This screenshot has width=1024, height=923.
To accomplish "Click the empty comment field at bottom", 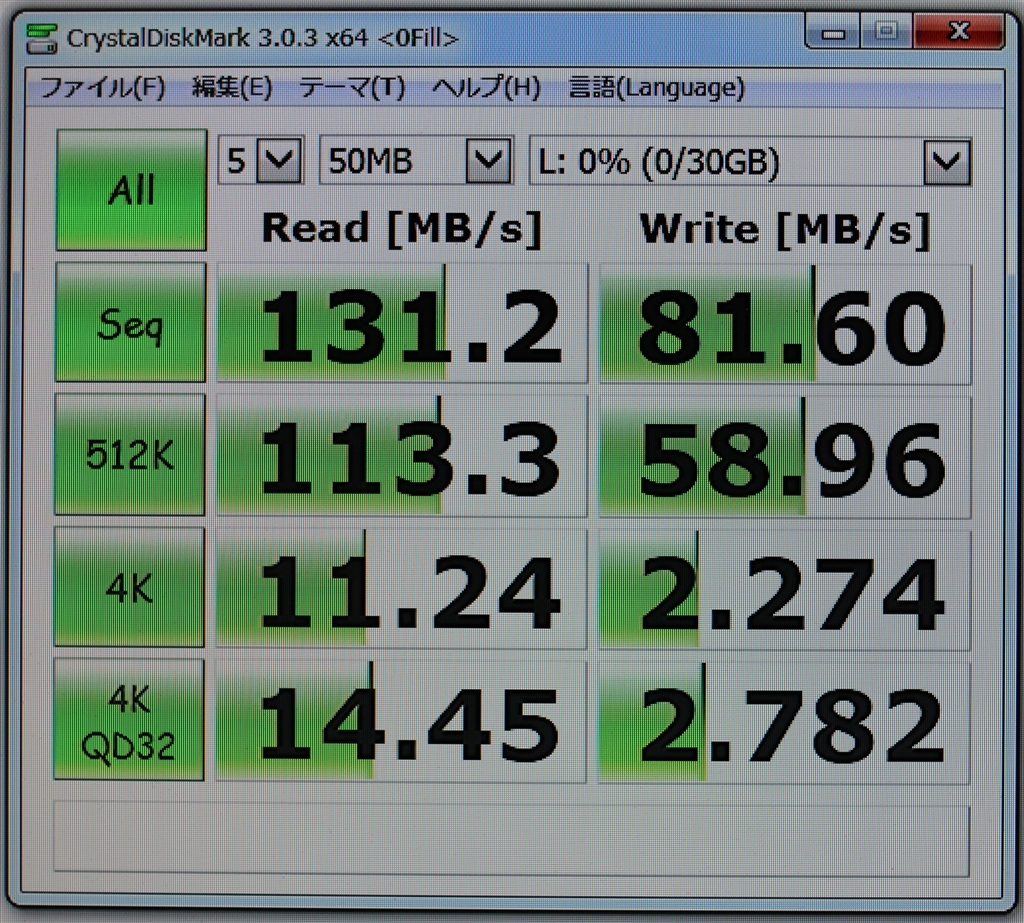I will pyautogui.click(x=511, y=839).
